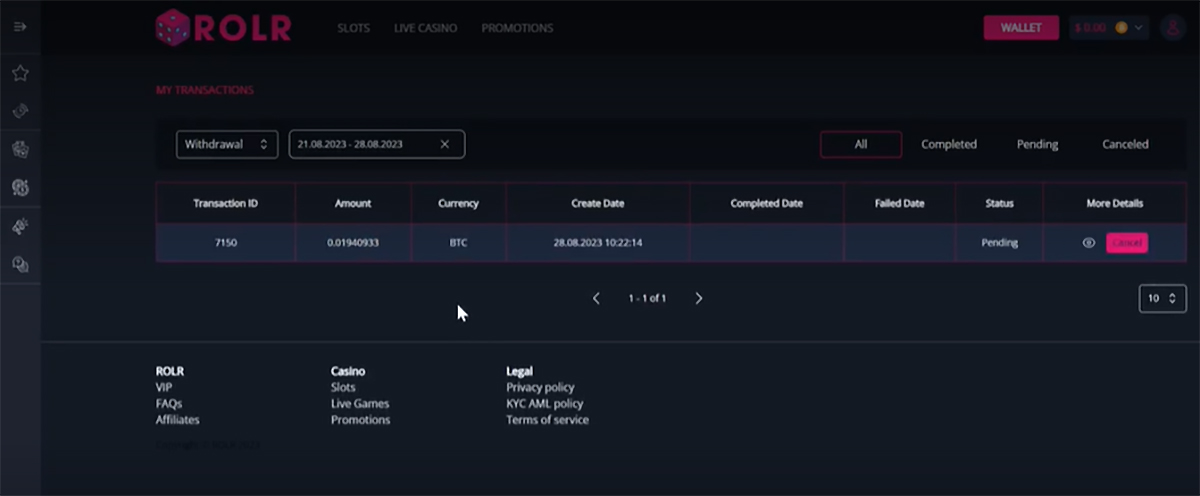Filter by Canceled transactions
The image size is (1200, 496).
coord(1125,144)
